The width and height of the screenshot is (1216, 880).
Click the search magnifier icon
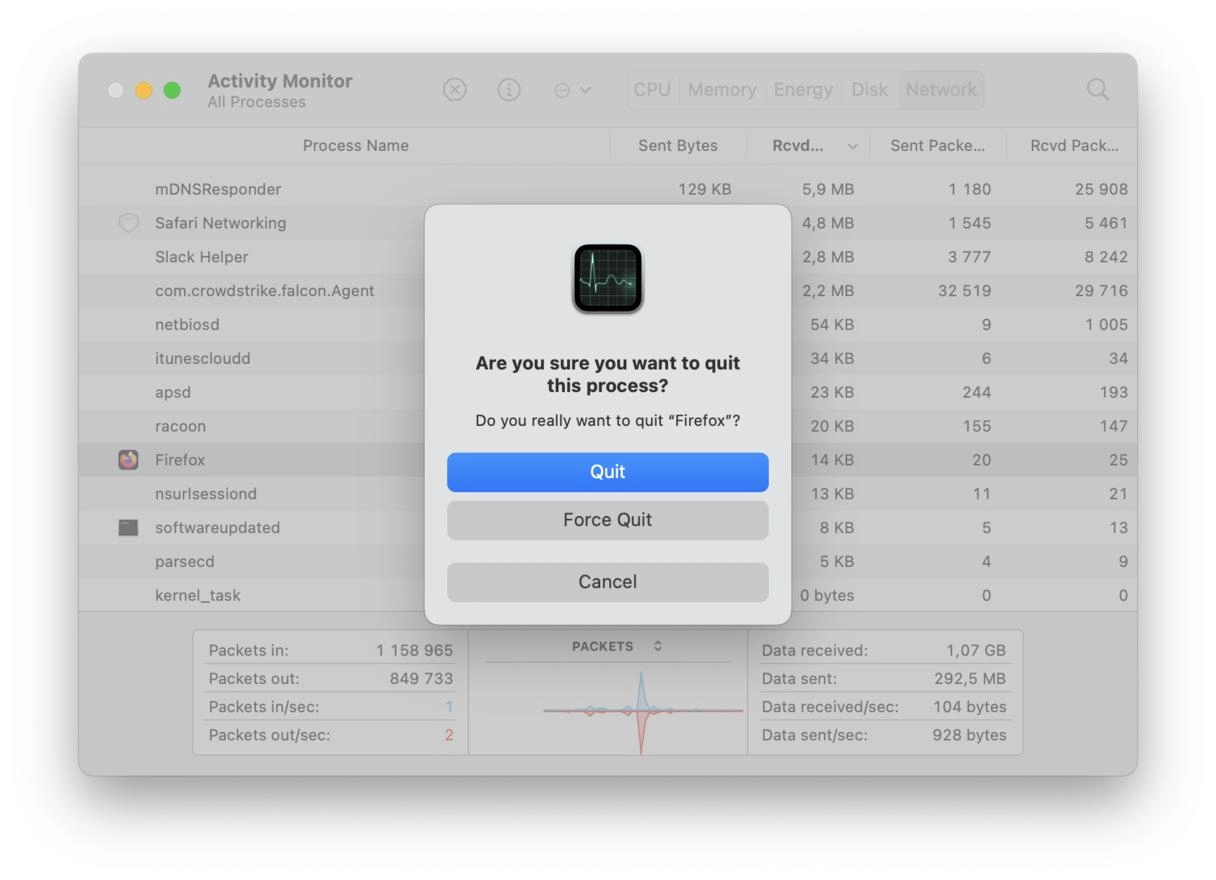[x=1098, y=90]
